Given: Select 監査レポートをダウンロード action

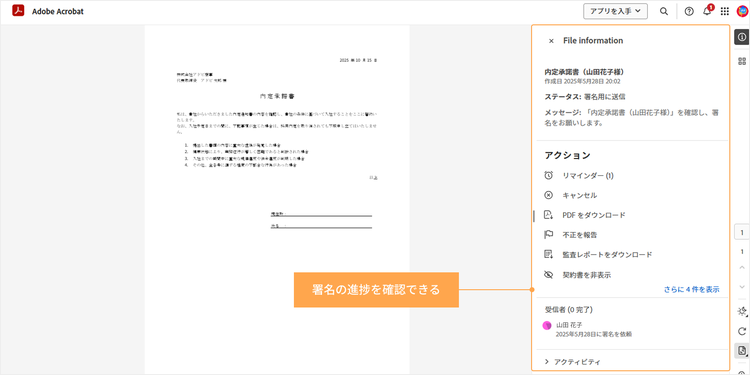Looking at the screenshot, I should click(607, 254).
